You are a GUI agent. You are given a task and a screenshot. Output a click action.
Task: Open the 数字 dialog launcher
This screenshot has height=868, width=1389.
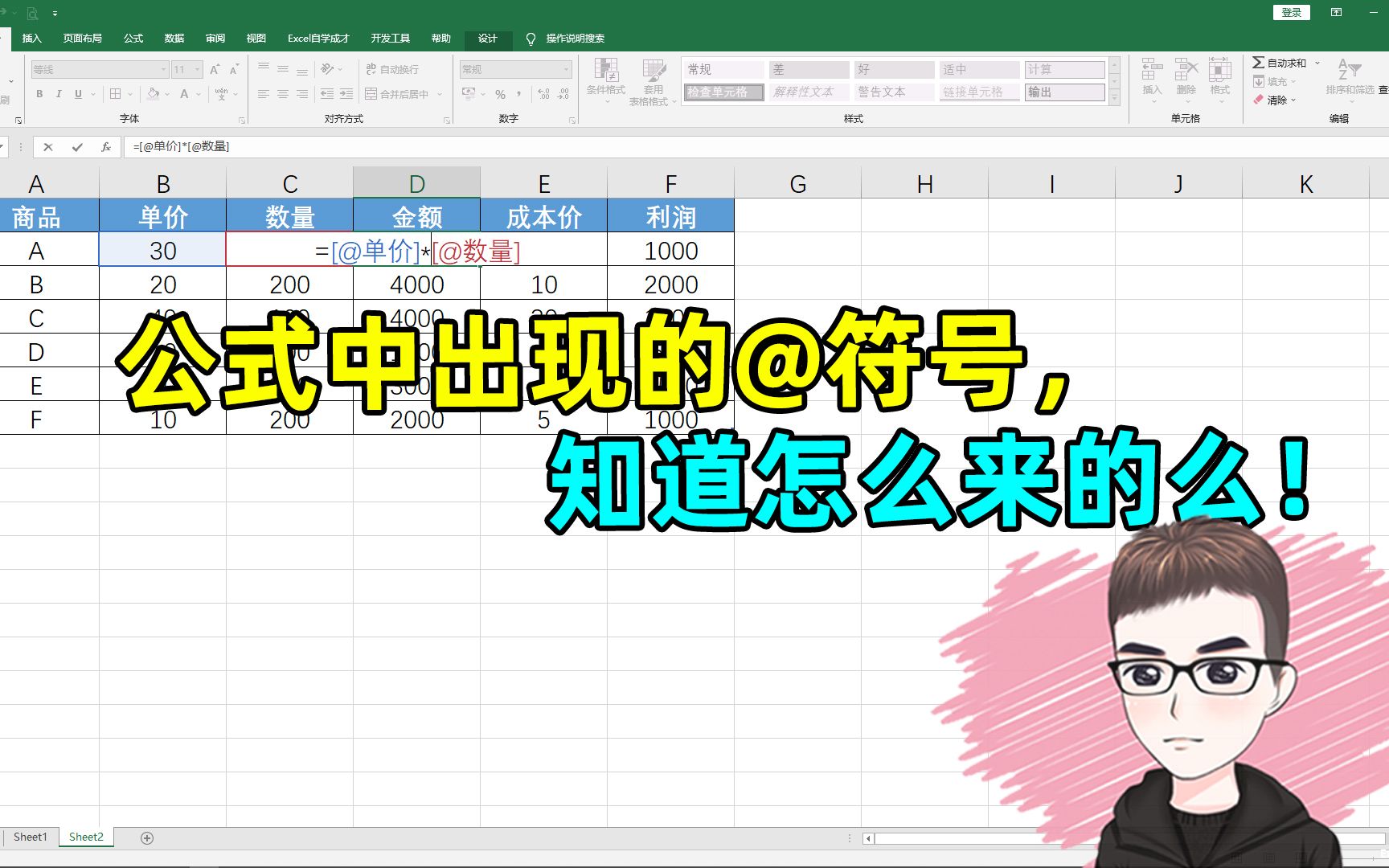tap(572, 121)
